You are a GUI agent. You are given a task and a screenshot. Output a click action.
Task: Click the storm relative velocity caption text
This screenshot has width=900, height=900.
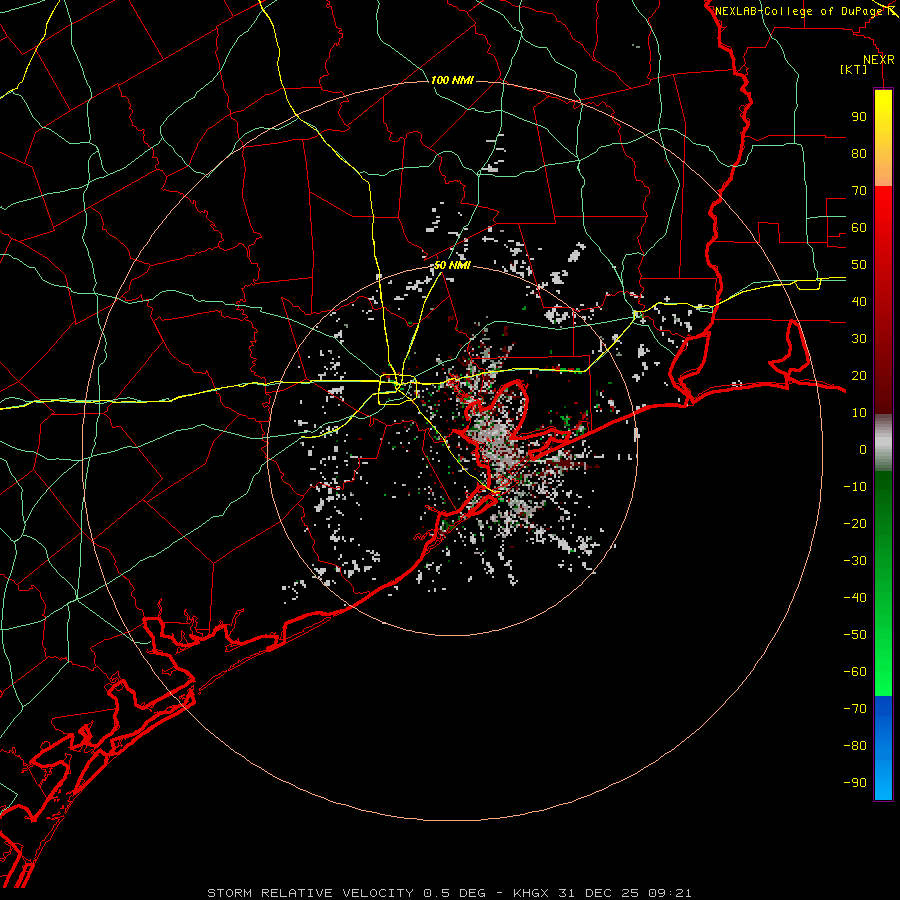[x=449, y=893]
